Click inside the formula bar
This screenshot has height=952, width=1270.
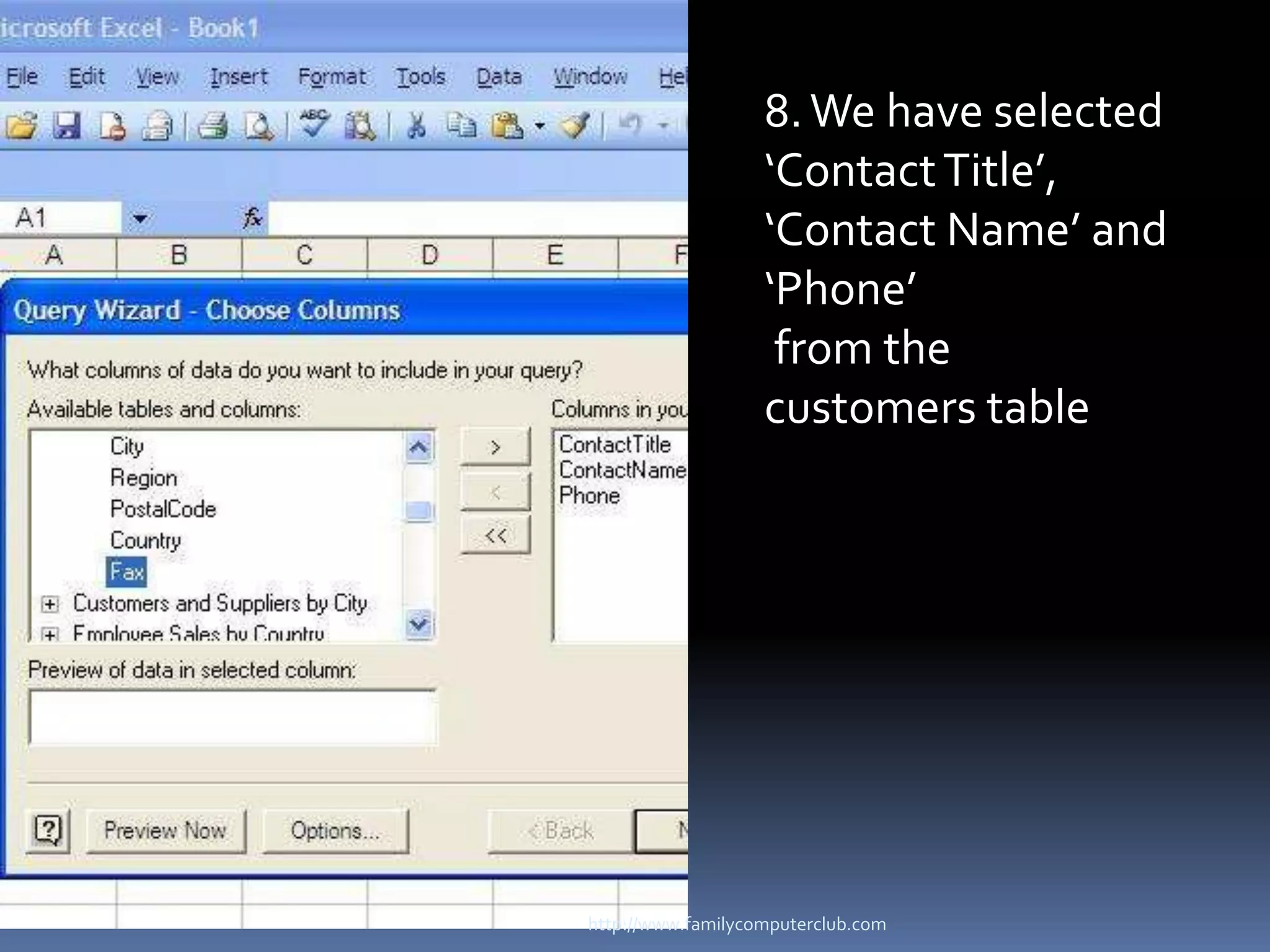tap(477, 218)
